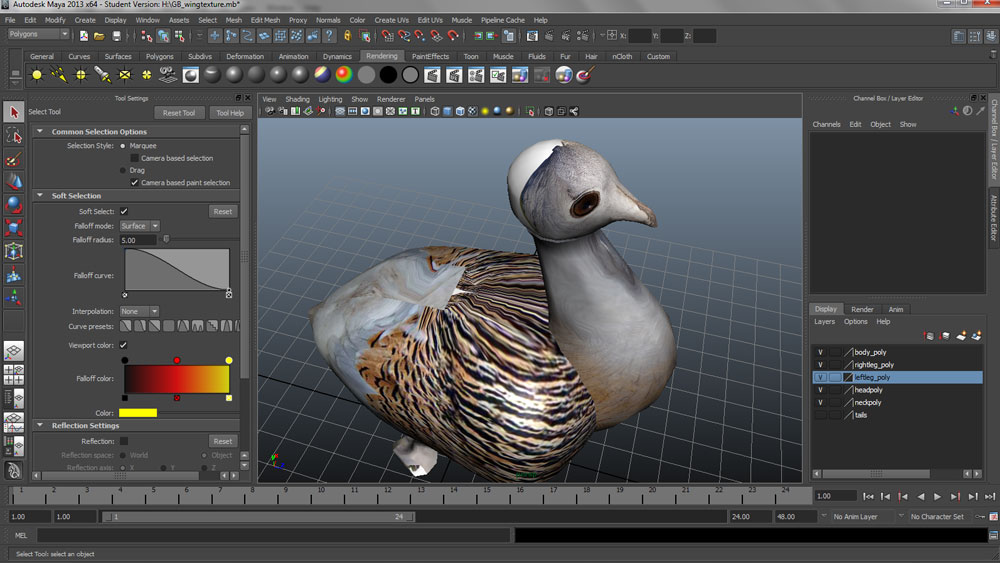The height and width of the screenshot is (563, 1000).
Task: Select the arrow Select Tool in toolbox
Action: pos(14,112)
